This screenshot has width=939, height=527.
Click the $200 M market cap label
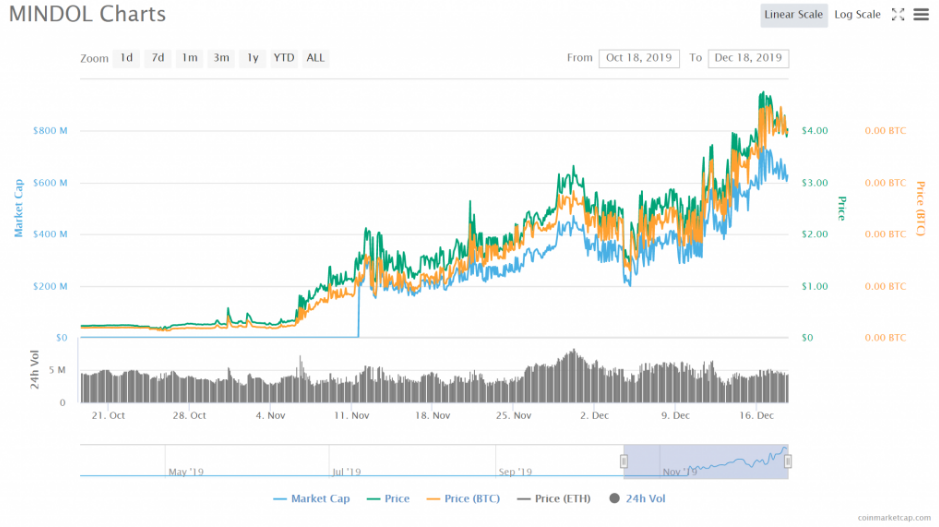tap(50, 286)
